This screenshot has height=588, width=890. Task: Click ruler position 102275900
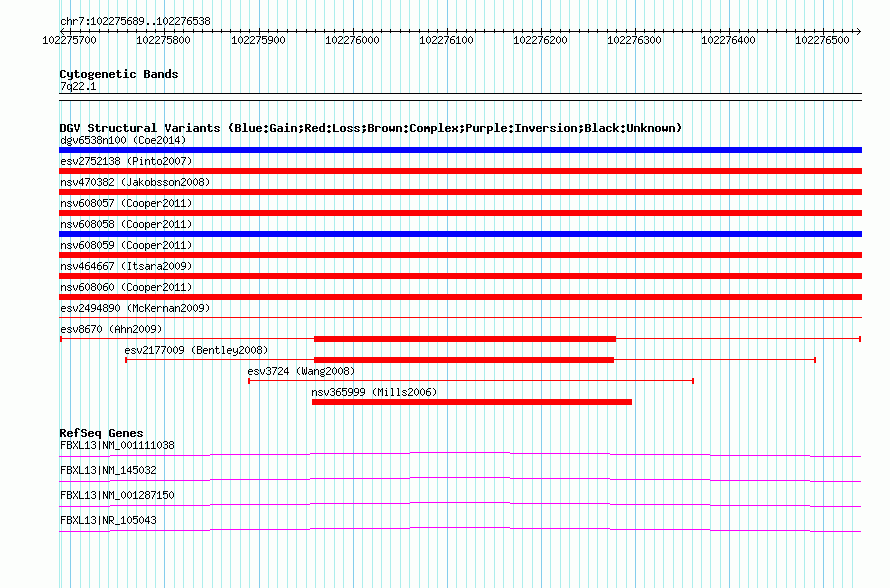coord(258,40)
